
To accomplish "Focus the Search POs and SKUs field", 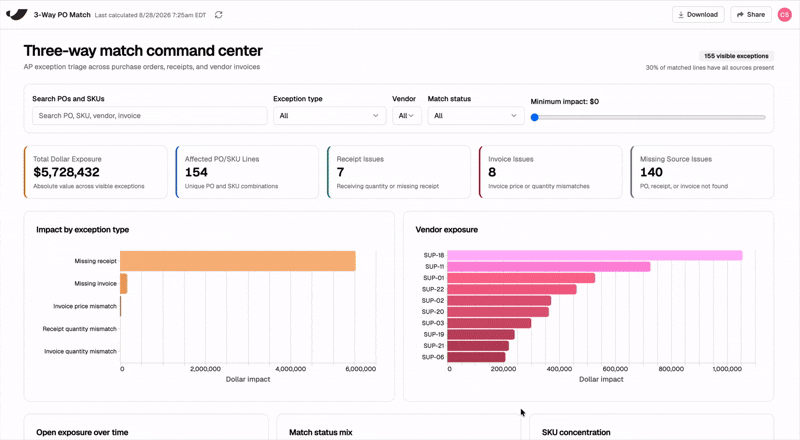I will 149,116.
